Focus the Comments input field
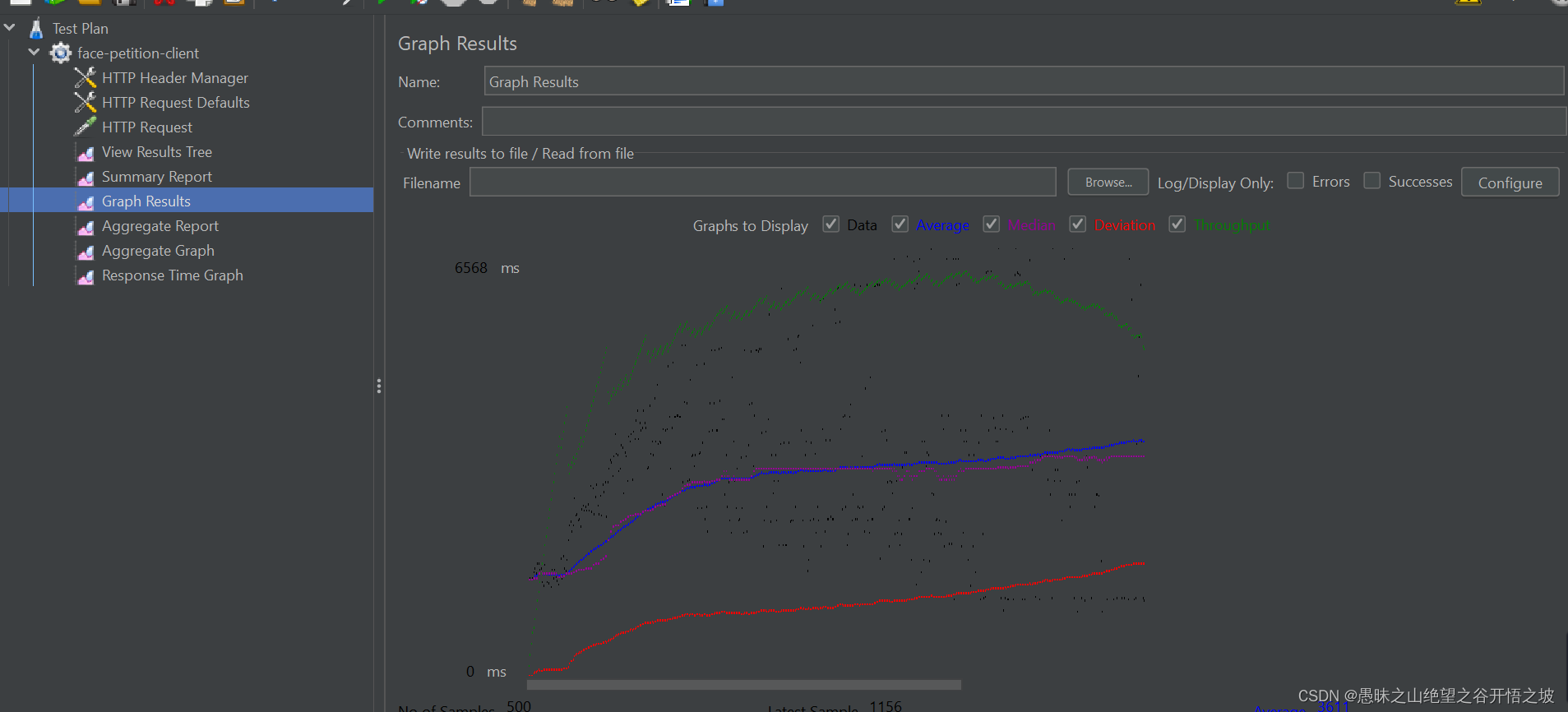 (x=1024, y=122)
